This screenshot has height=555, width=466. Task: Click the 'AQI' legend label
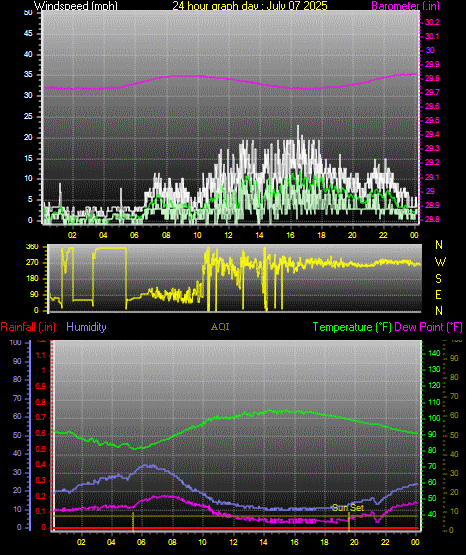(x=220, y=327)
